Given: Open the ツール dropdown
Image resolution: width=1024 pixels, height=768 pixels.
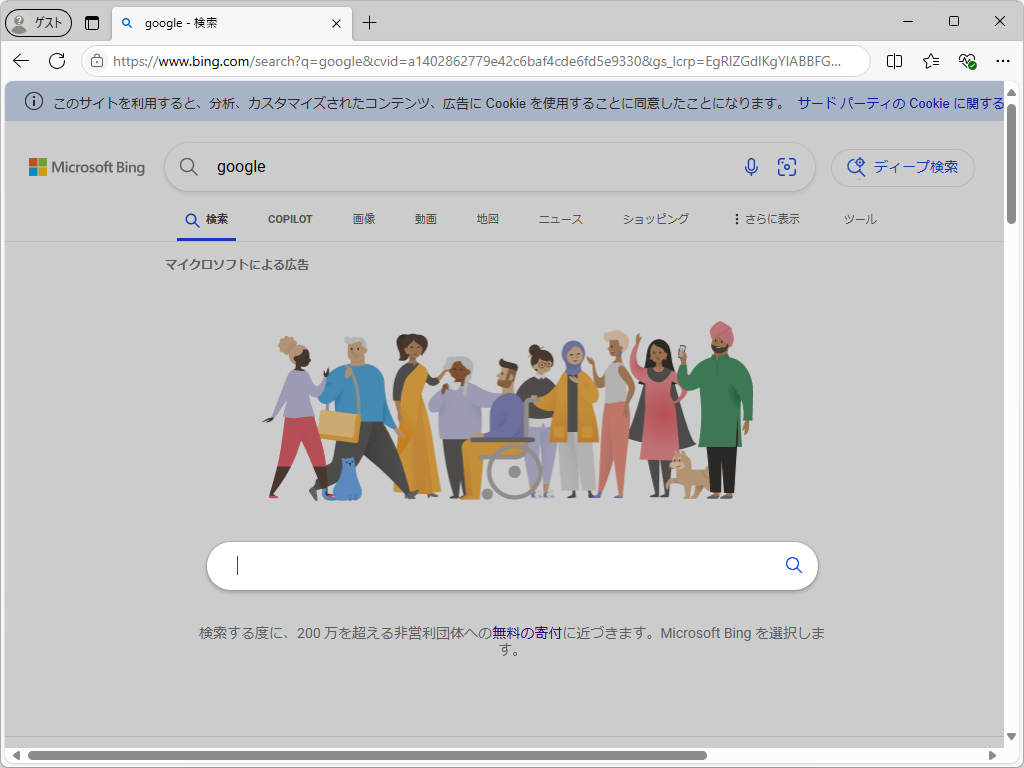Looking at the screenshot, I should 858,218.
